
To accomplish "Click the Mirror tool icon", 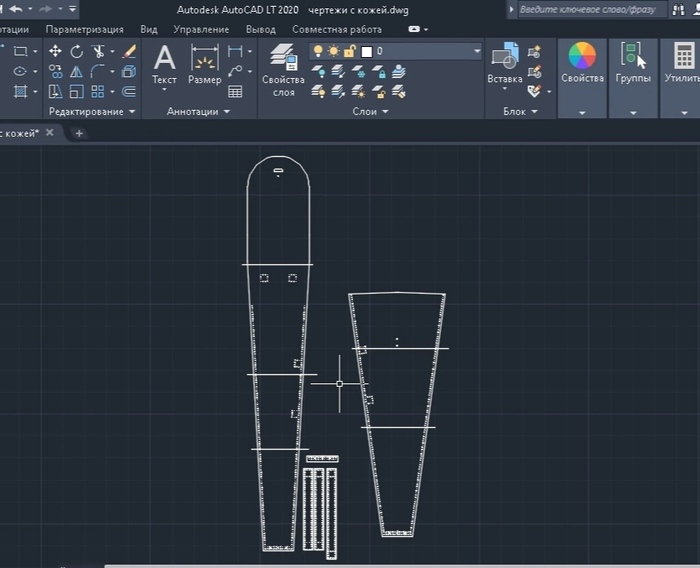I will click(77, 71).
